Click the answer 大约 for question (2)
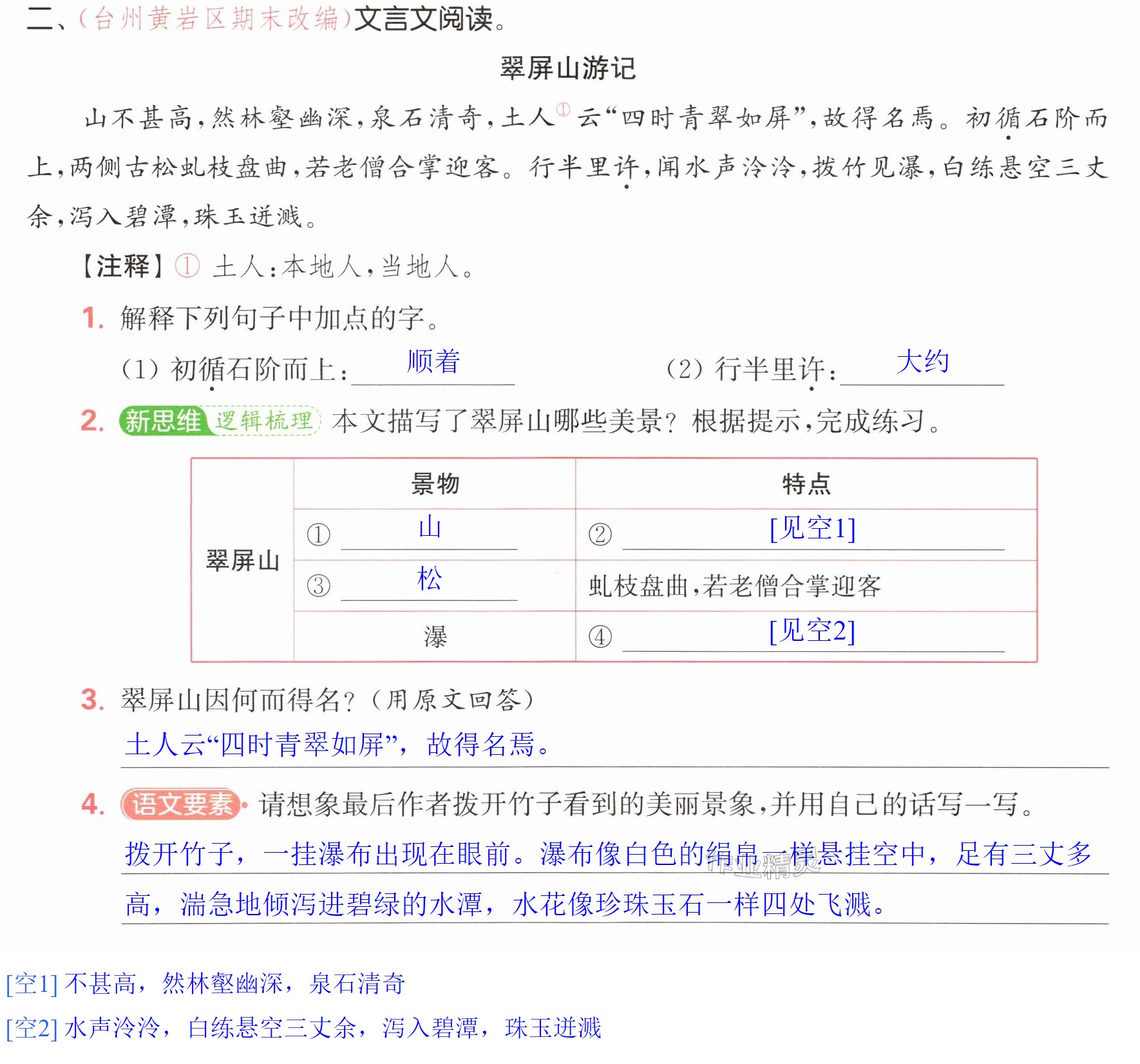 [x=922, y=361]
